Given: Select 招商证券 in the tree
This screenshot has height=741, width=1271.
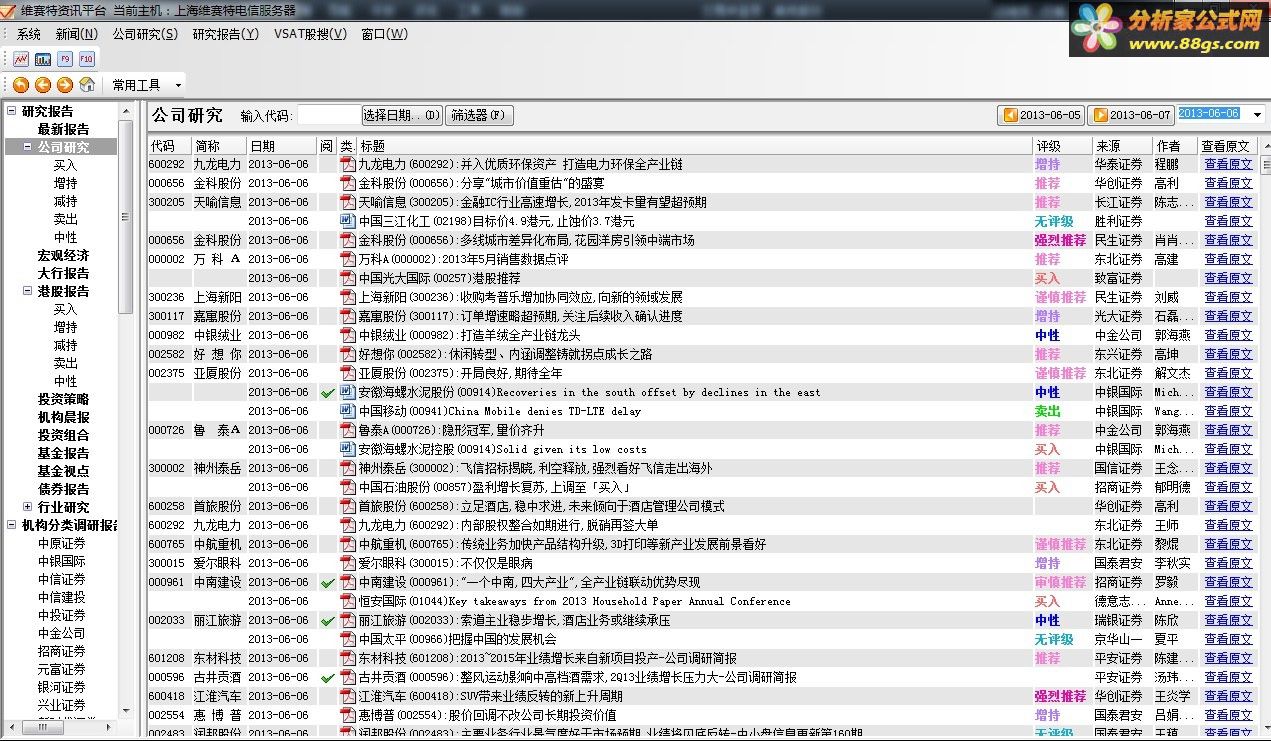Looking at the screenshot, I should pos(62,651).
